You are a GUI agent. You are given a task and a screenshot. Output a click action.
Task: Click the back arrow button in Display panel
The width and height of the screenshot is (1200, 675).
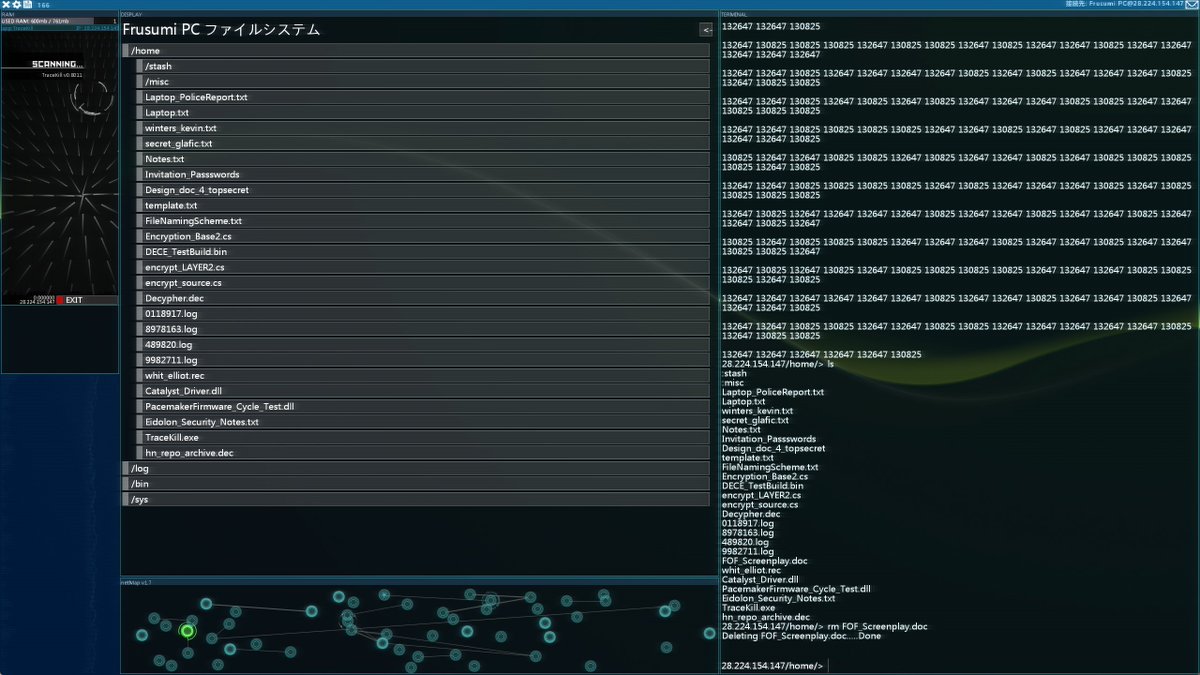click(706, 30)
